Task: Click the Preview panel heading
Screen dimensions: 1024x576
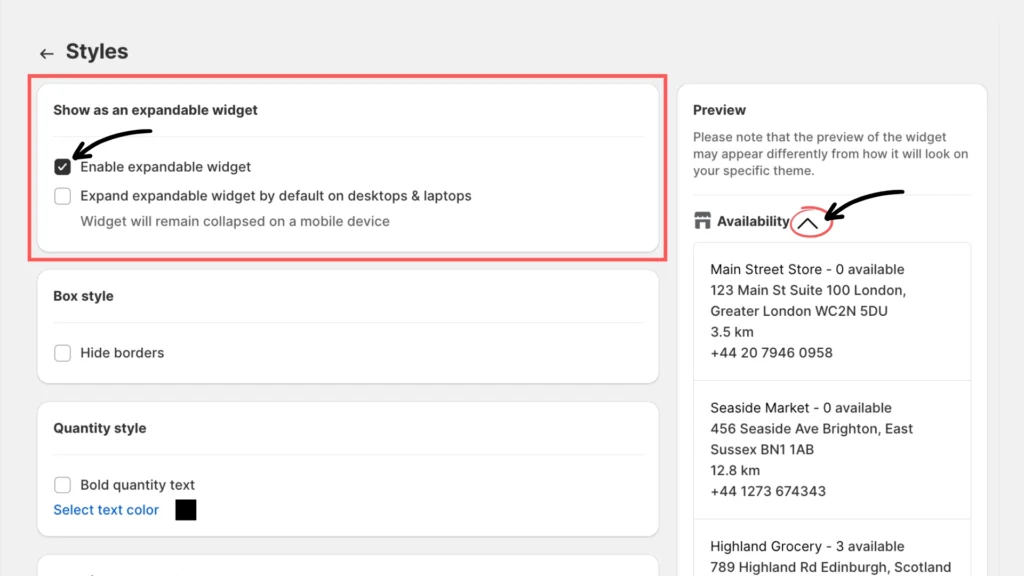Action: tap(720, 110)
